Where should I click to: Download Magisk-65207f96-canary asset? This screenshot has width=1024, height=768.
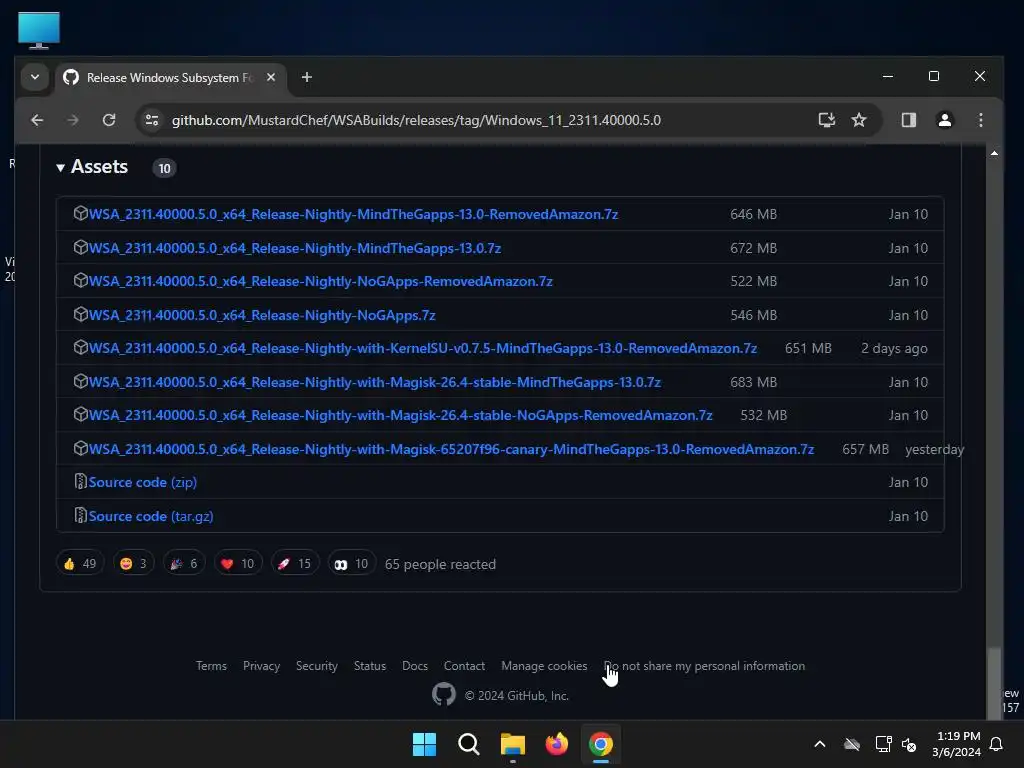click(x=451, y=449)
